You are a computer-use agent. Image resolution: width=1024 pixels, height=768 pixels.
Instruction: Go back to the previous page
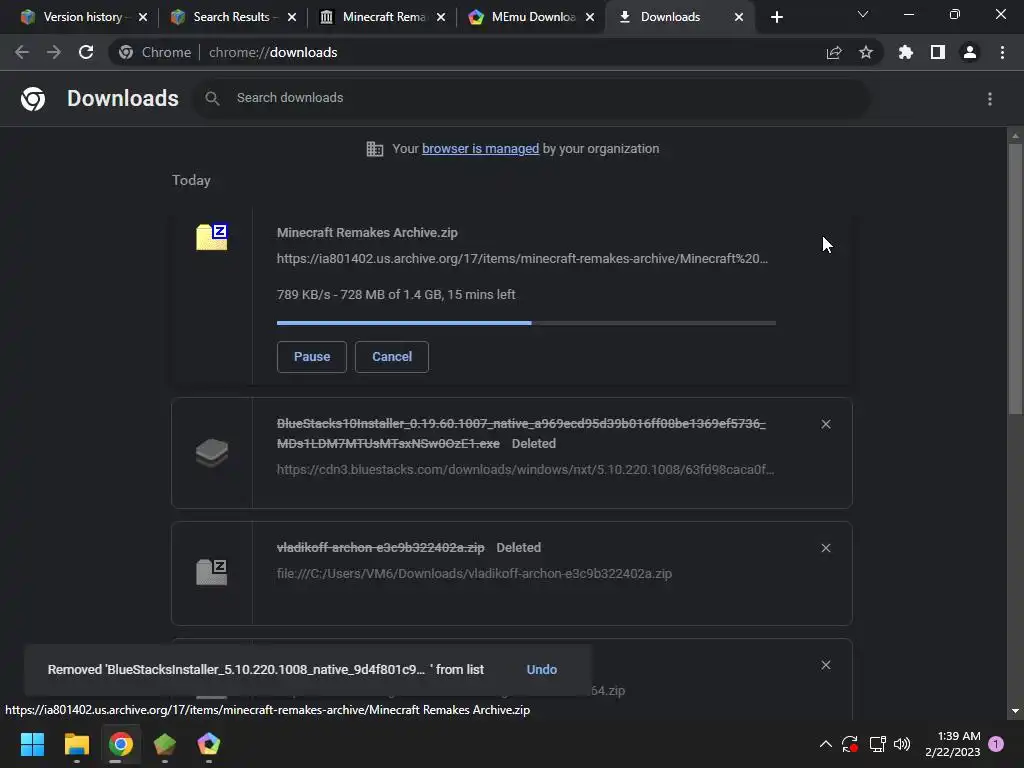(22, 52)
